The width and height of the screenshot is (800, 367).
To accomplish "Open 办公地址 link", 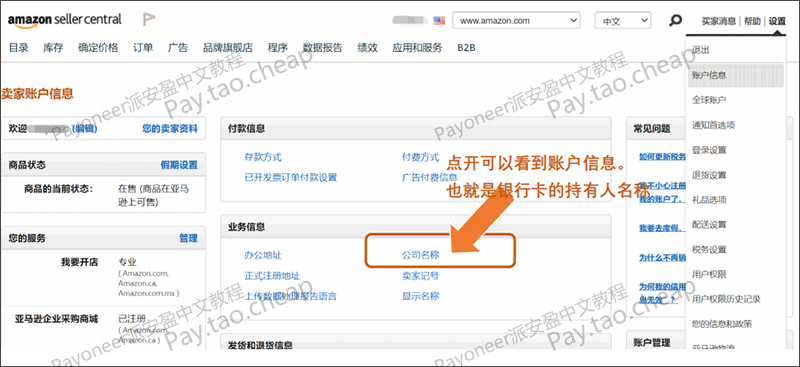I will point(263,255).
